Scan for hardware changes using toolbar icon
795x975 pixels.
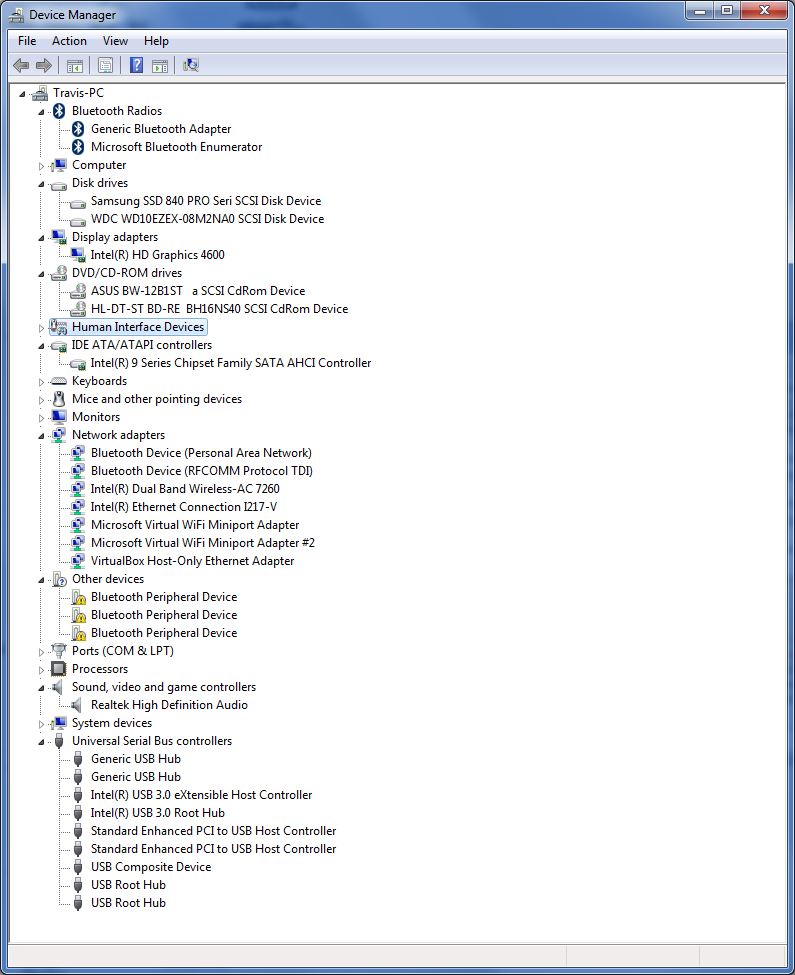tap(191, 65)
